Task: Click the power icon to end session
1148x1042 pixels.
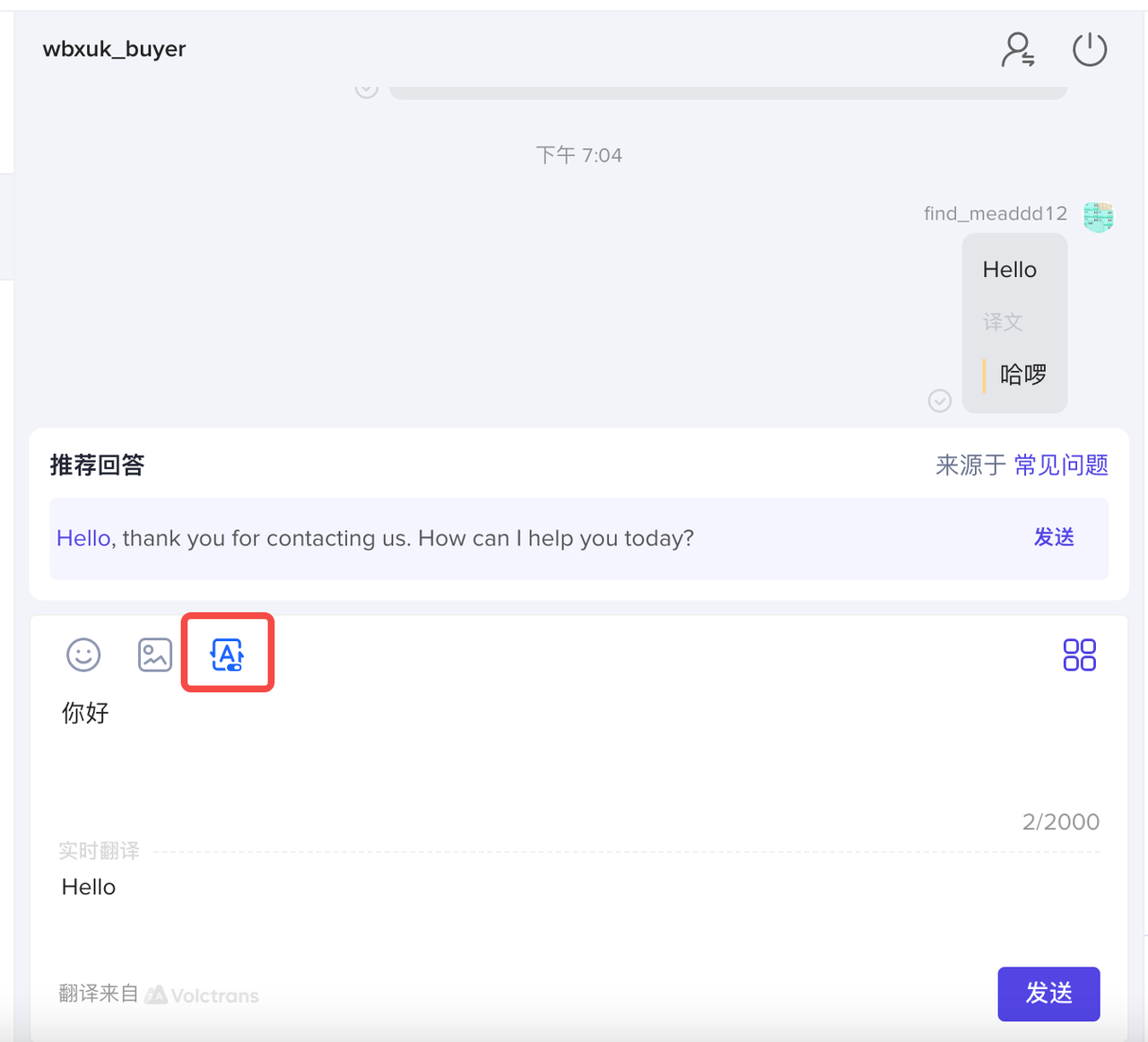Action: [x=1089, y=49]
